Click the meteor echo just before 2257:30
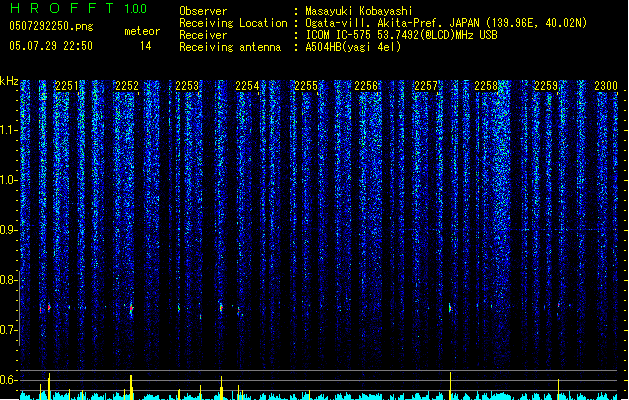 click(x=450, y=308)
